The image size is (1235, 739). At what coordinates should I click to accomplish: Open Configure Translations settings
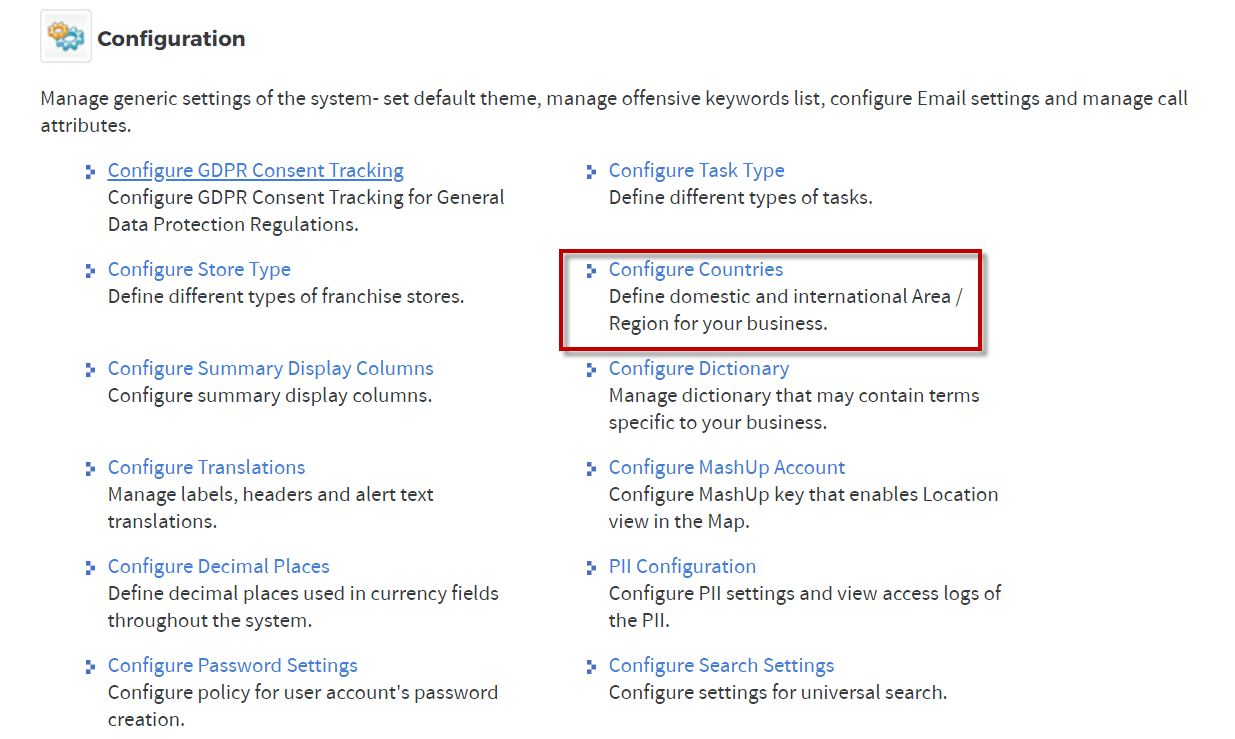[x=207, y=468]
